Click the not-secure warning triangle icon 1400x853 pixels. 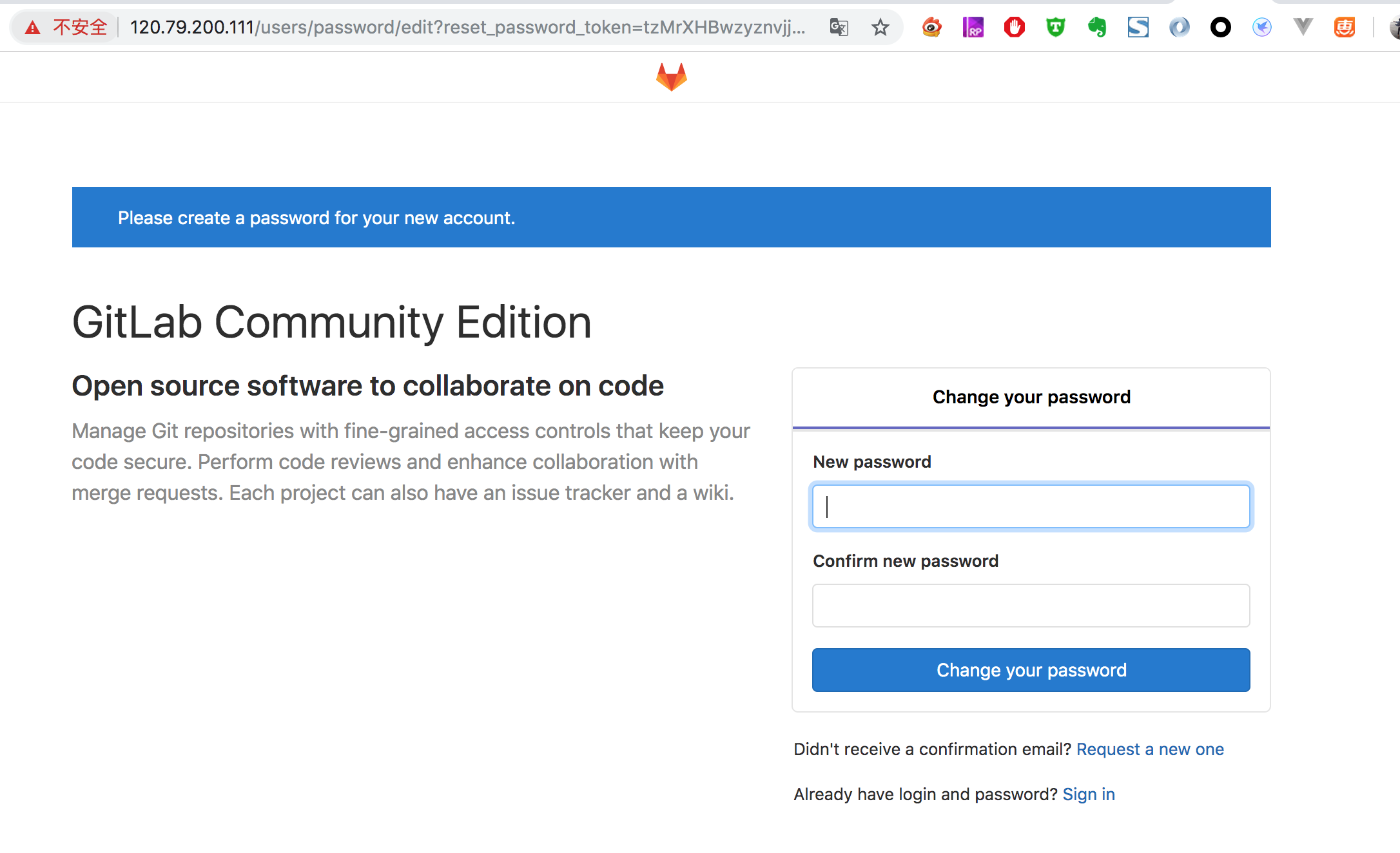click(x=32, y=27)
